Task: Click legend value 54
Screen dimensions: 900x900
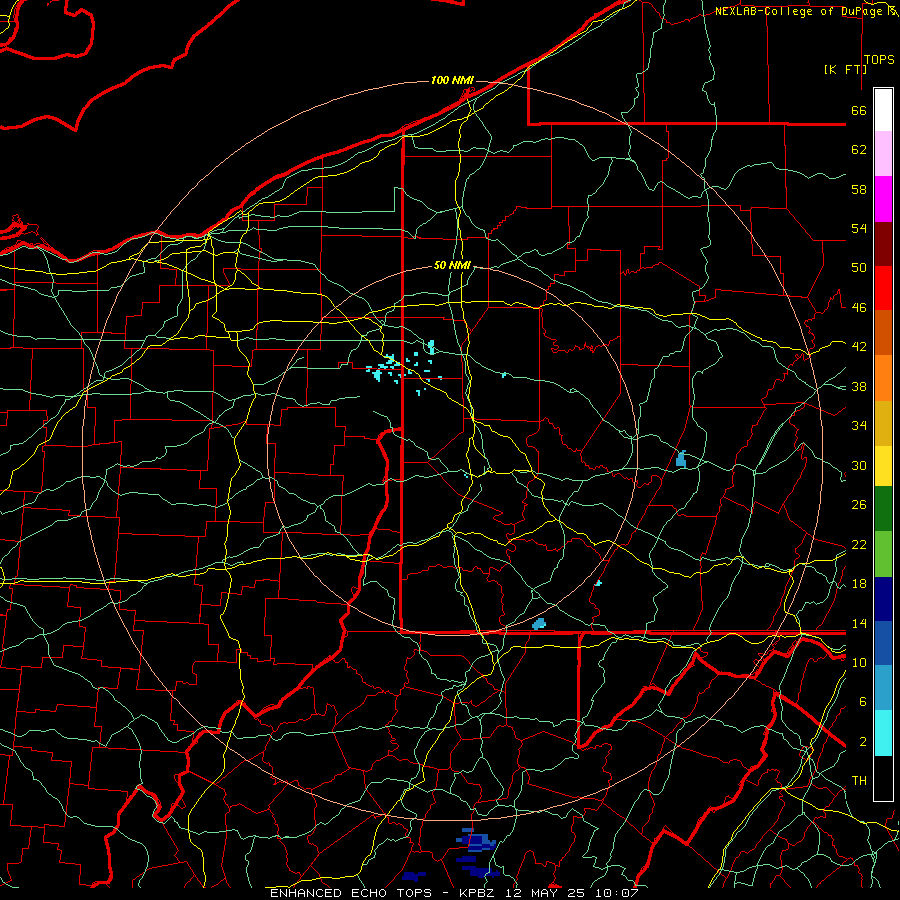Action: point(859,228)
